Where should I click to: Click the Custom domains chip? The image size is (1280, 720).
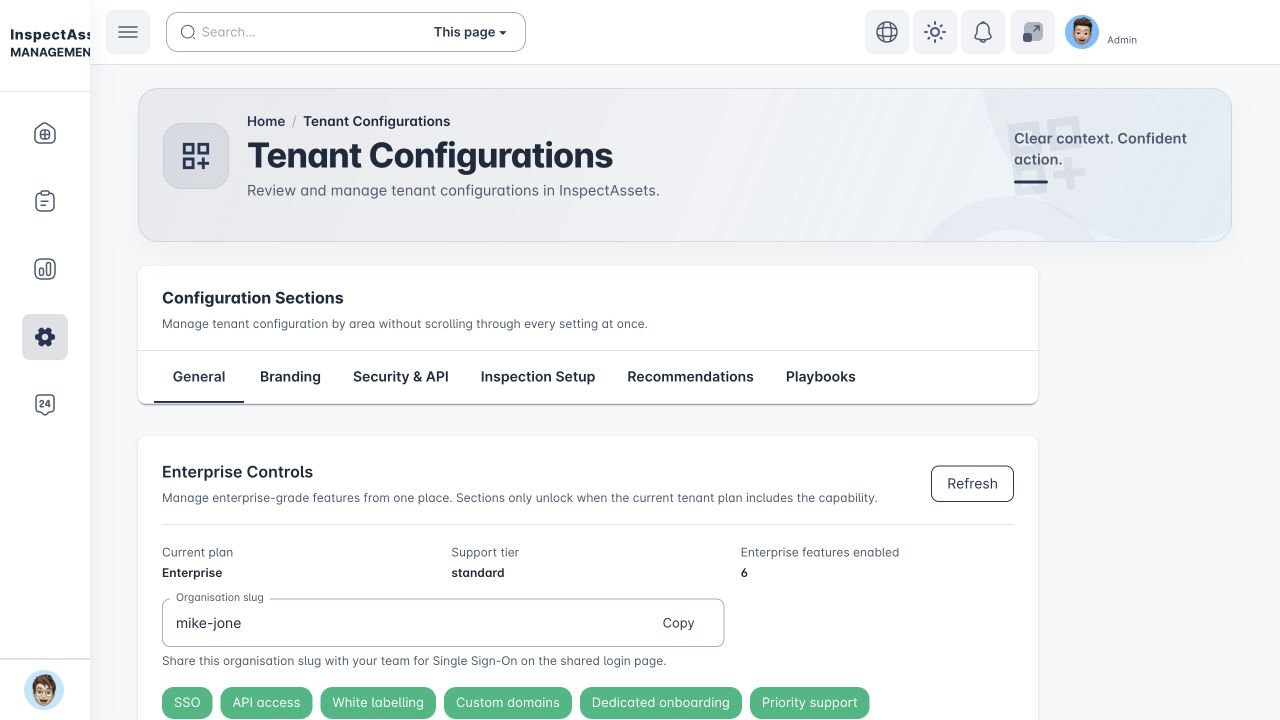508,703
